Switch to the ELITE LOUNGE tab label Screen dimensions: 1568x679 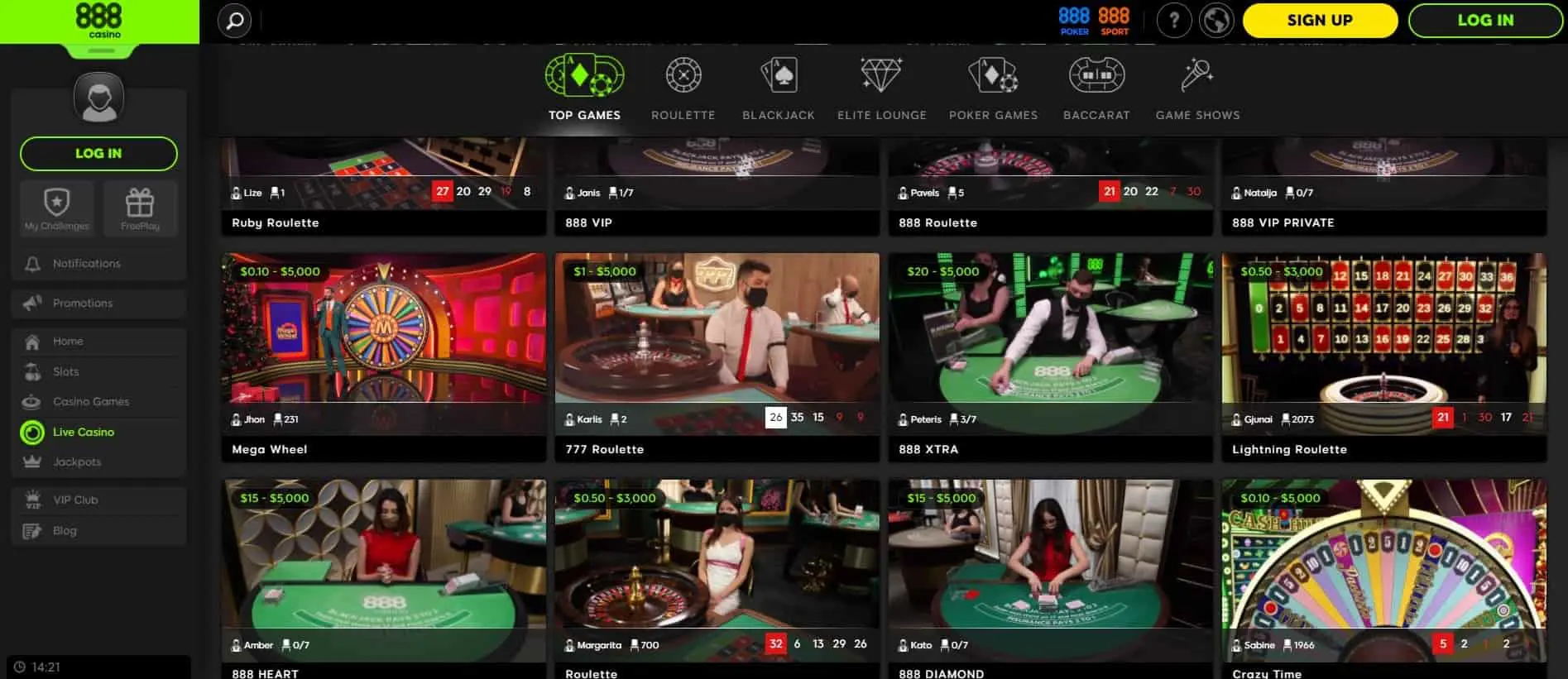[881, 116]
